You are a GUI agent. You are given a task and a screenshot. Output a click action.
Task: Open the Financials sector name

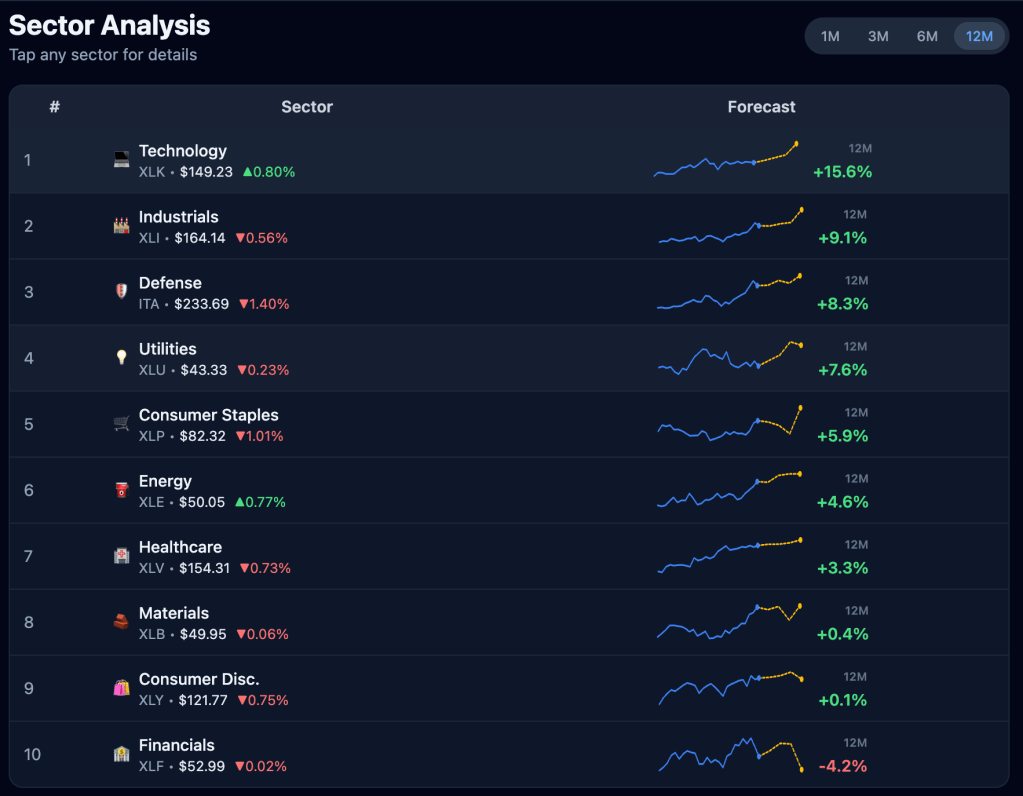[x=177, y=745]
